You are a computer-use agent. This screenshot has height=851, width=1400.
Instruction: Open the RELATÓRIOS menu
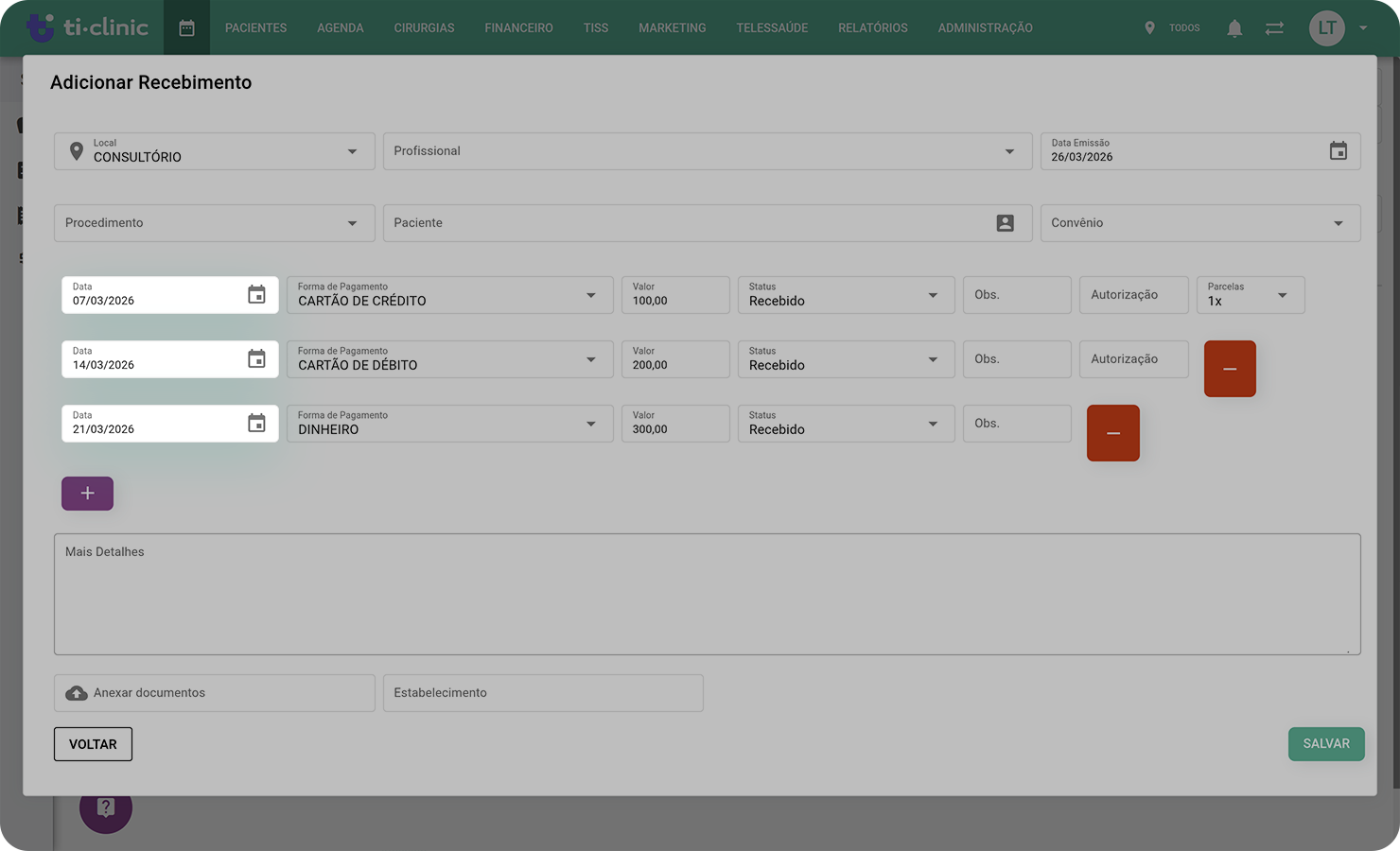pyautogui.click(x=872, y=28)
